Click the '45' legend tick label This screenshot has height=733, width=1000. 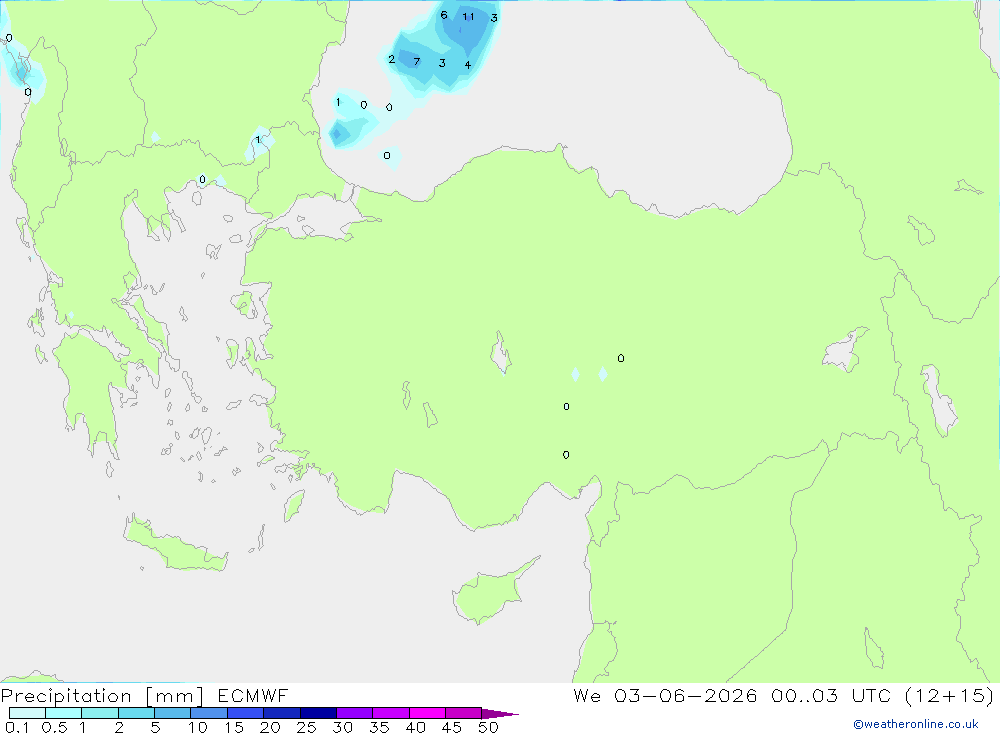[x=452, y=727]
